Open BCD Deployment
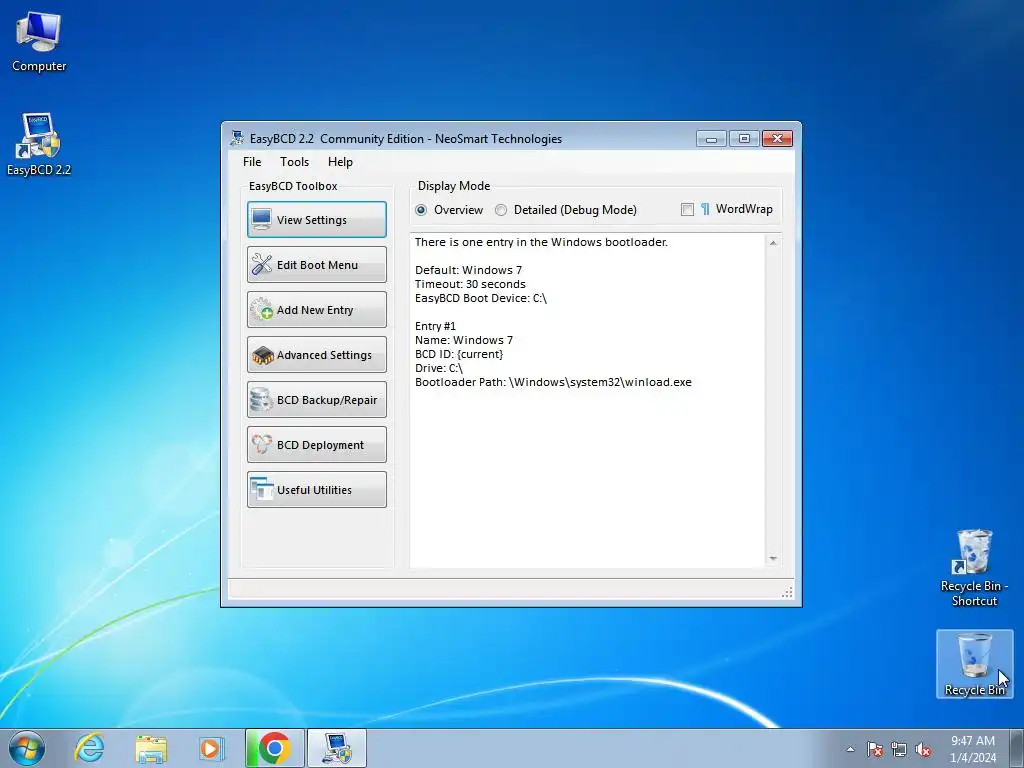Screen dimensions: 1024x768 (x=317, y=445)
